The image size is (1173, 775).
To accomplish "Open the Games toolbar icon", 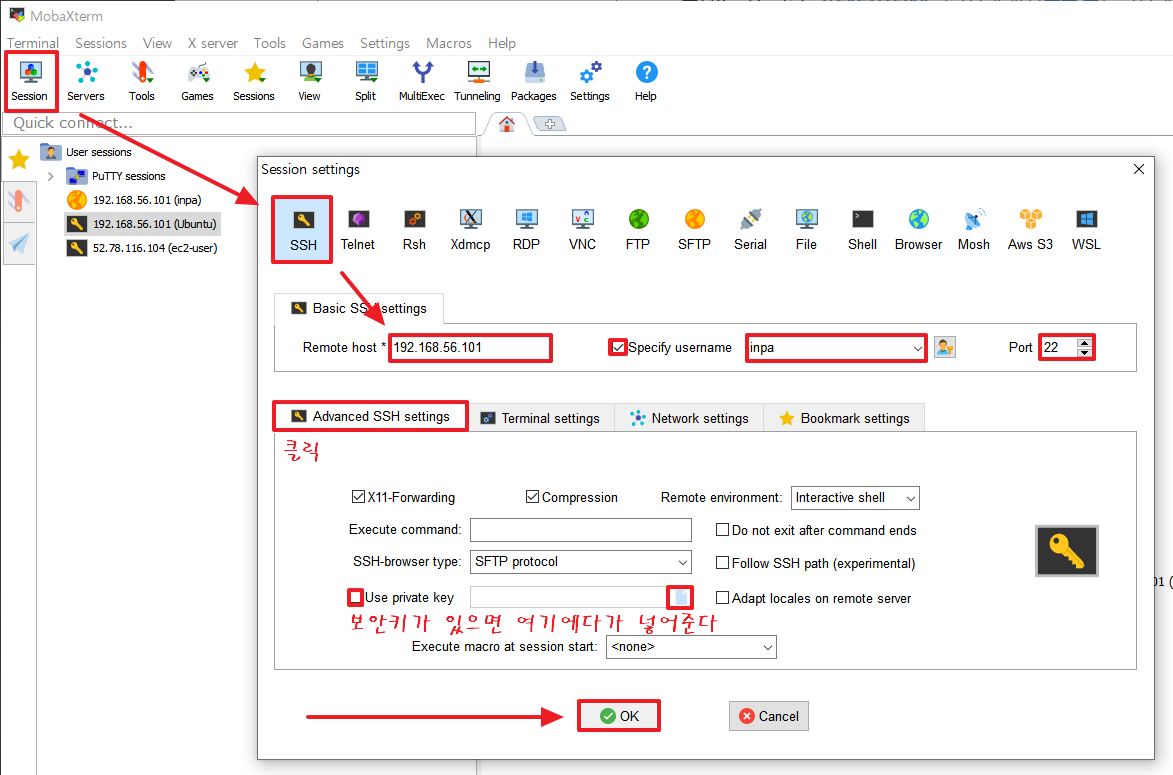I will pyautogui.click(x=197, y=81).
